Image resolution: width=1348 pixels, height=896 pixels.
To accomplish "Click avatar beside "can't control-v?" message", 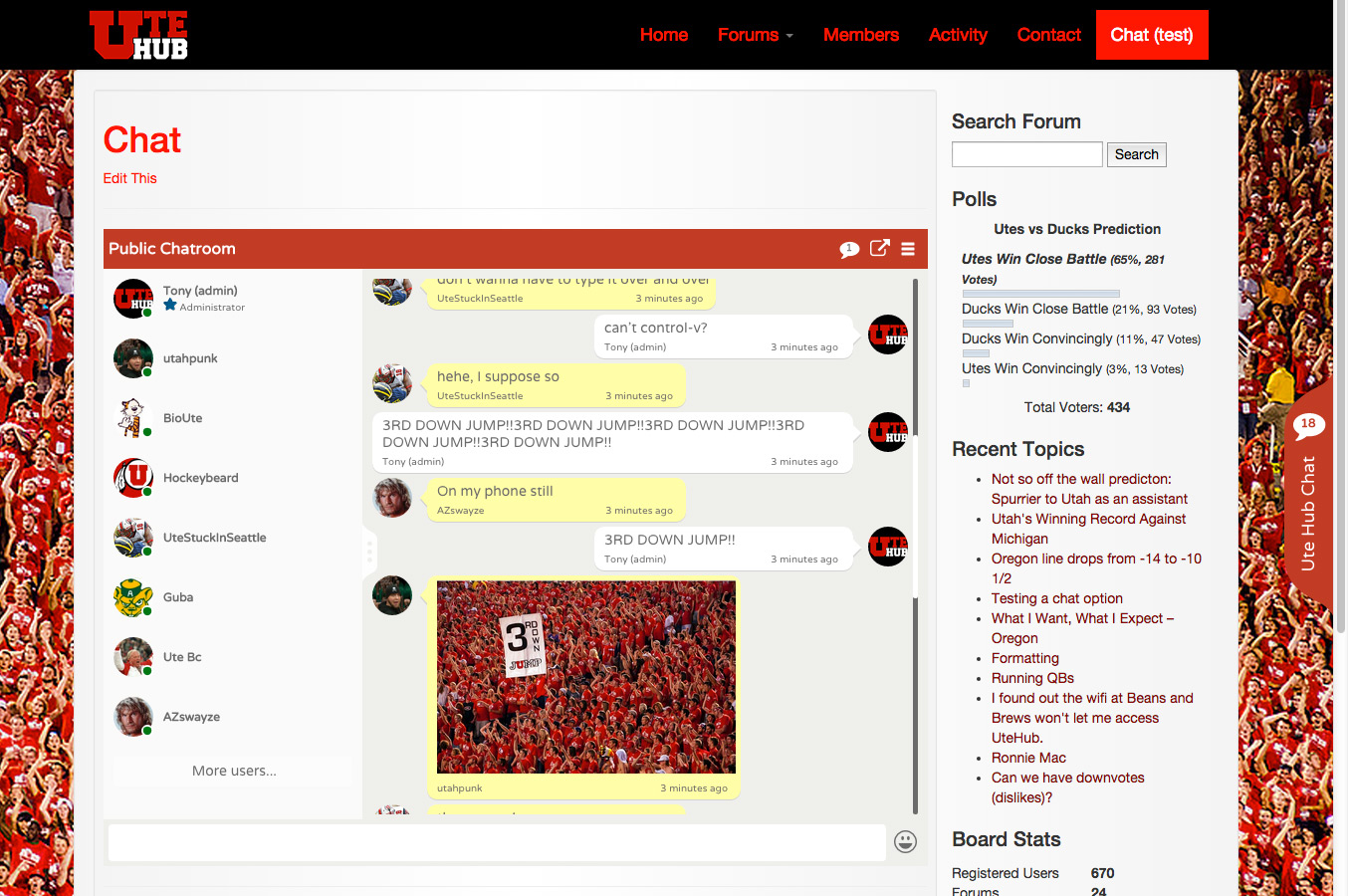I will (888, 335).
